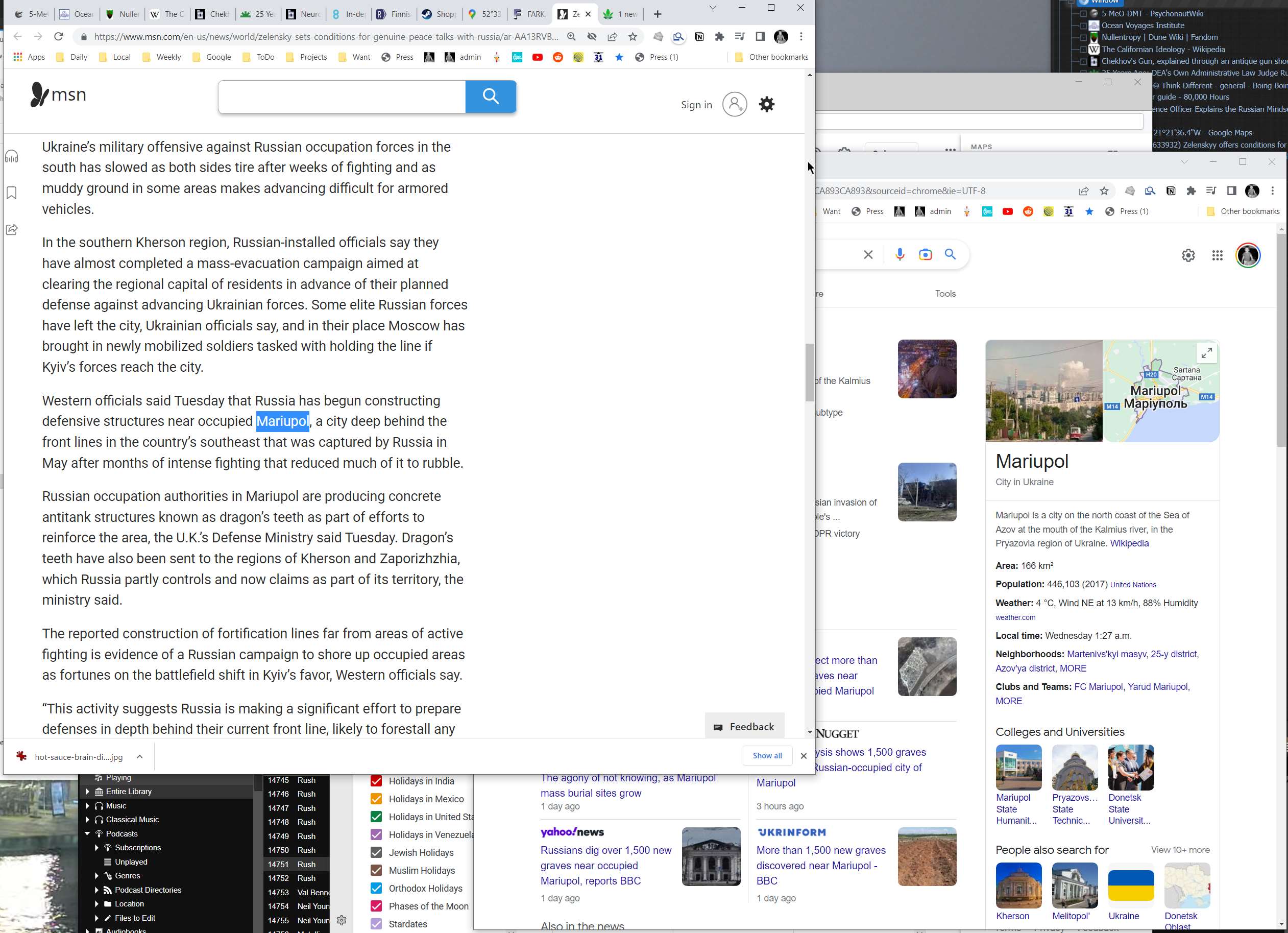Click the listen headphones icon in article sidebar
Screen dimensions: 1288x933
coord(12,157)
